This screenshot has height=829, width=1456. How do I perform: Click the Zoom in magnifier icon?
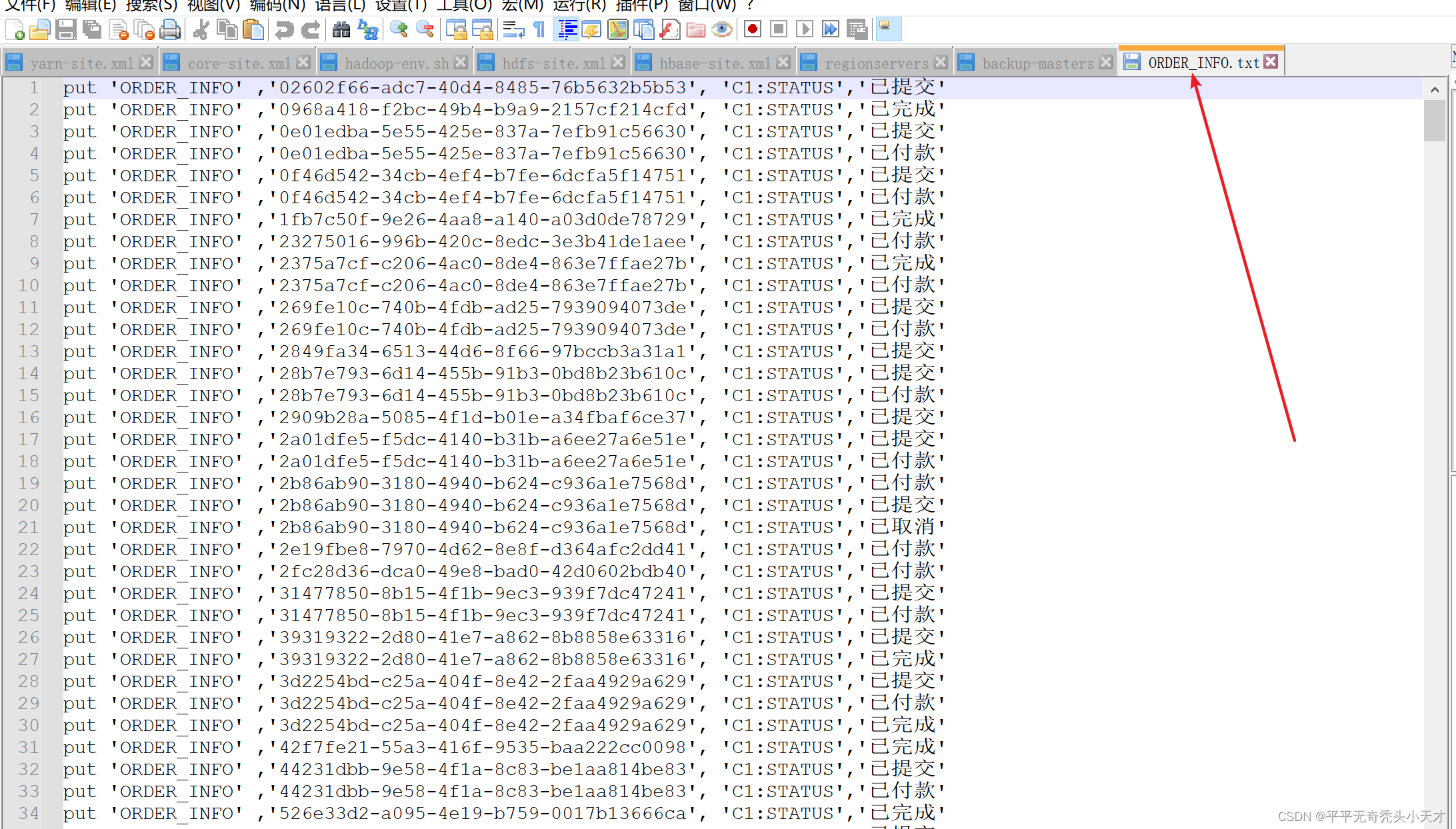pos(399,29)
